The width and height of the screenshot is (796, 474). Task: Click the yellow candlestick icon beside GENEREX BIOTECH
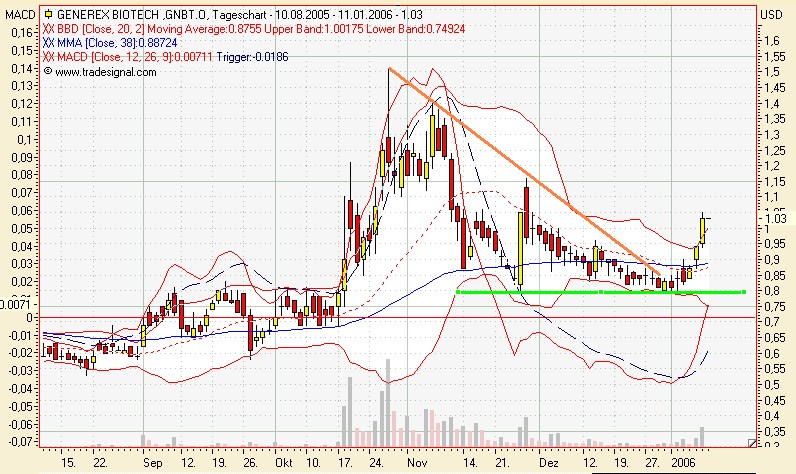48,14
